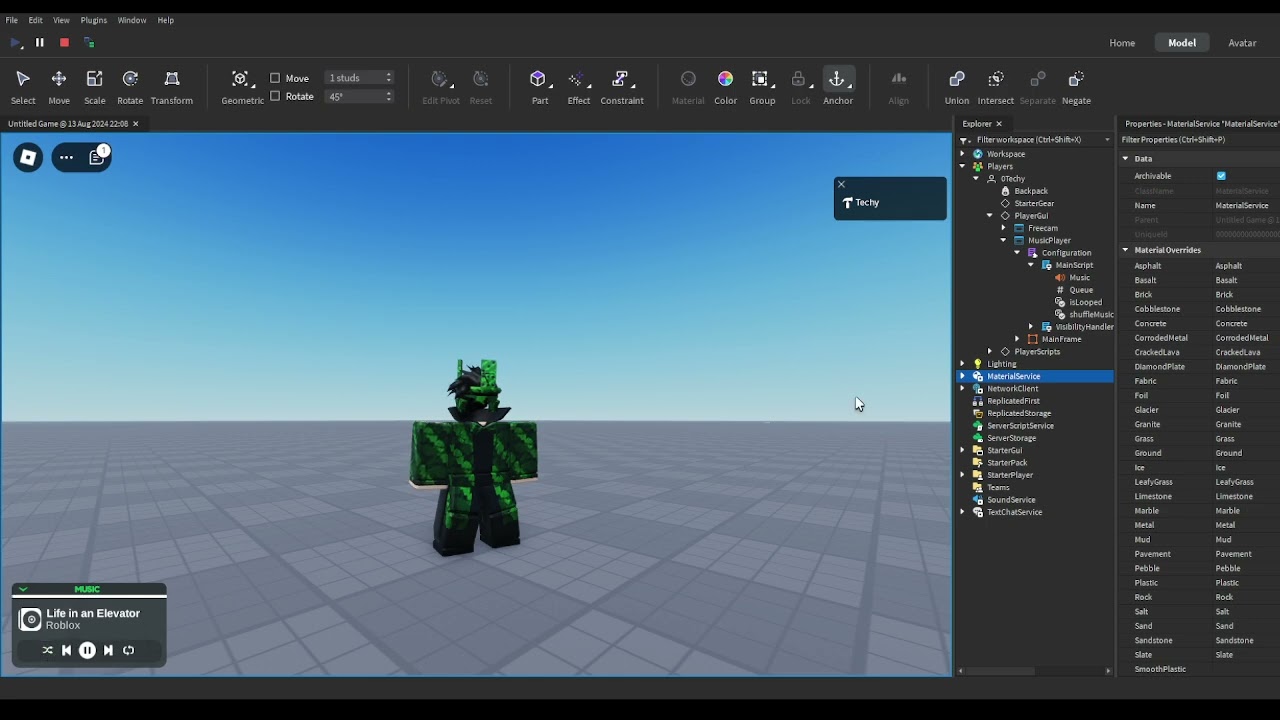Uncheck the Archivable property checkbox
Screen dimensions: 1280x720
click(1221, 176)
